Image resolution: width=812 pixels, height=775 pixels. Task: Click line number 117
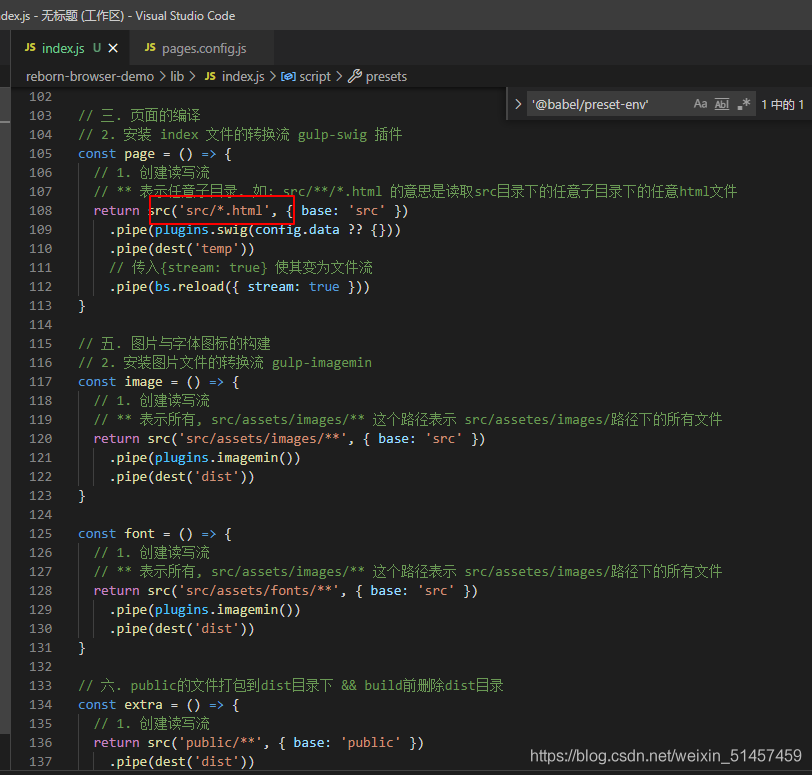41,382
